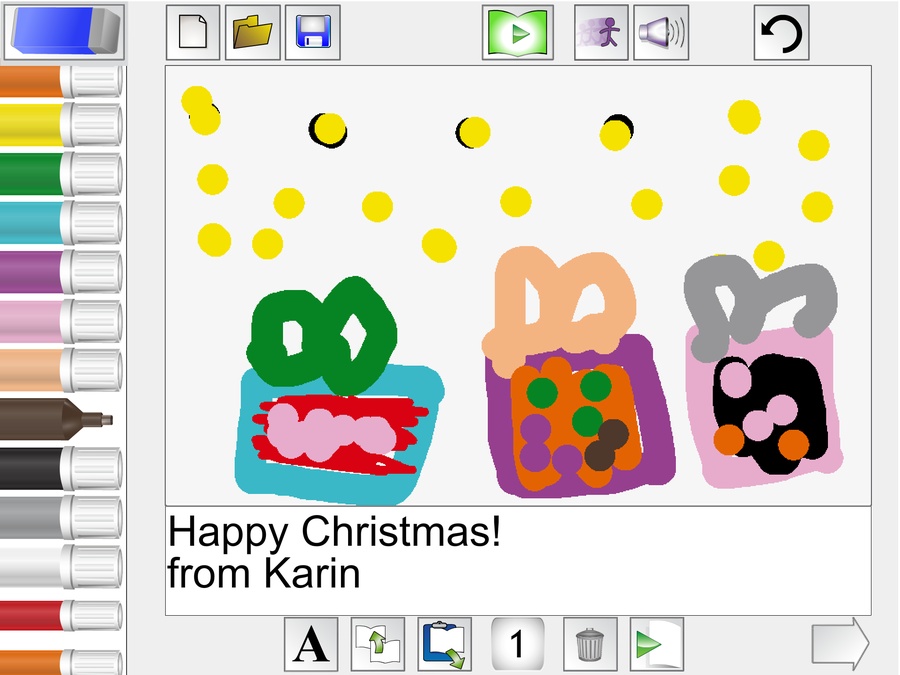Click the green bow on the blue present

coord(321,335)
